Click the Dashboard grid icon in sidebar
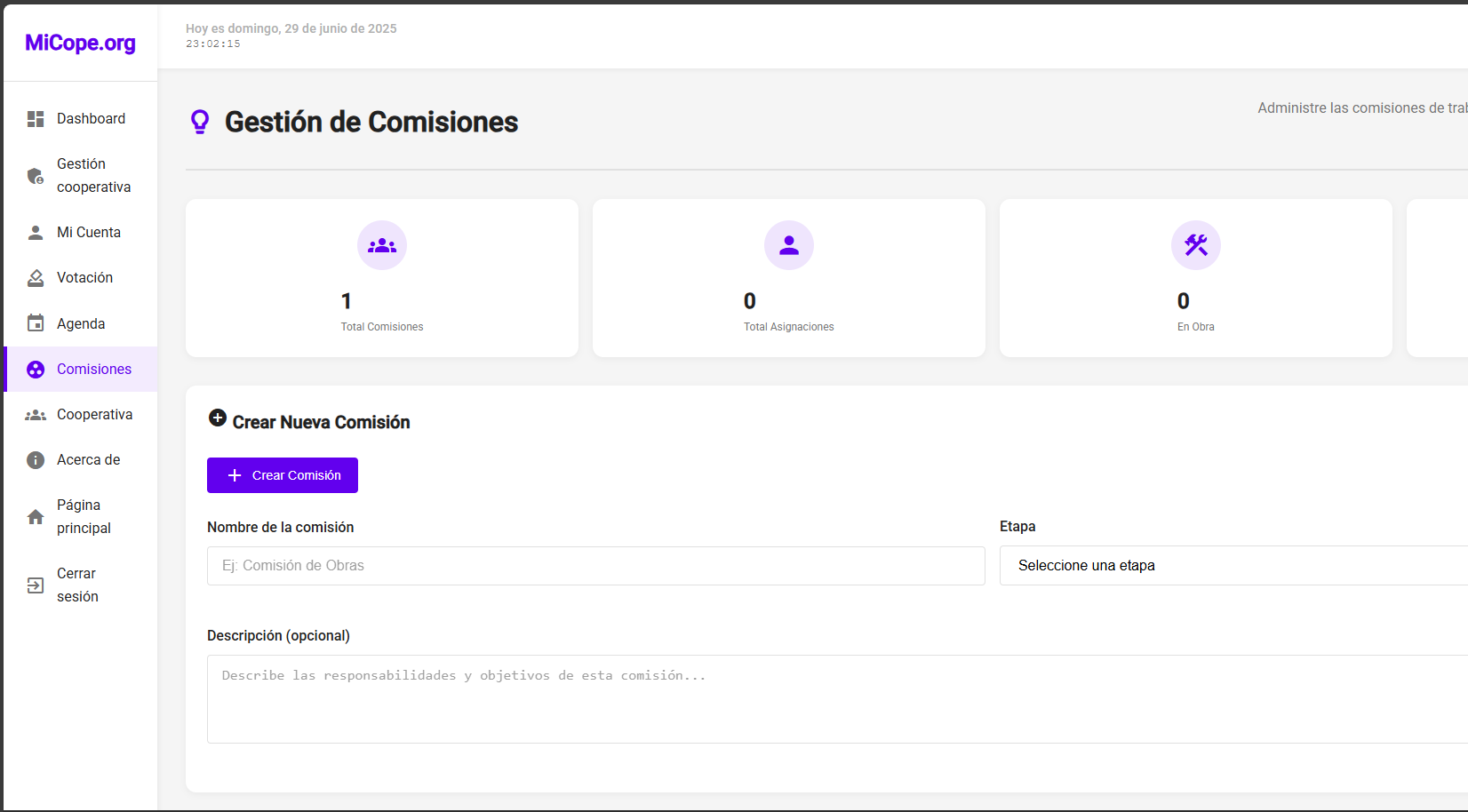This screenshot has width=1468, height=812. (36, 119)
